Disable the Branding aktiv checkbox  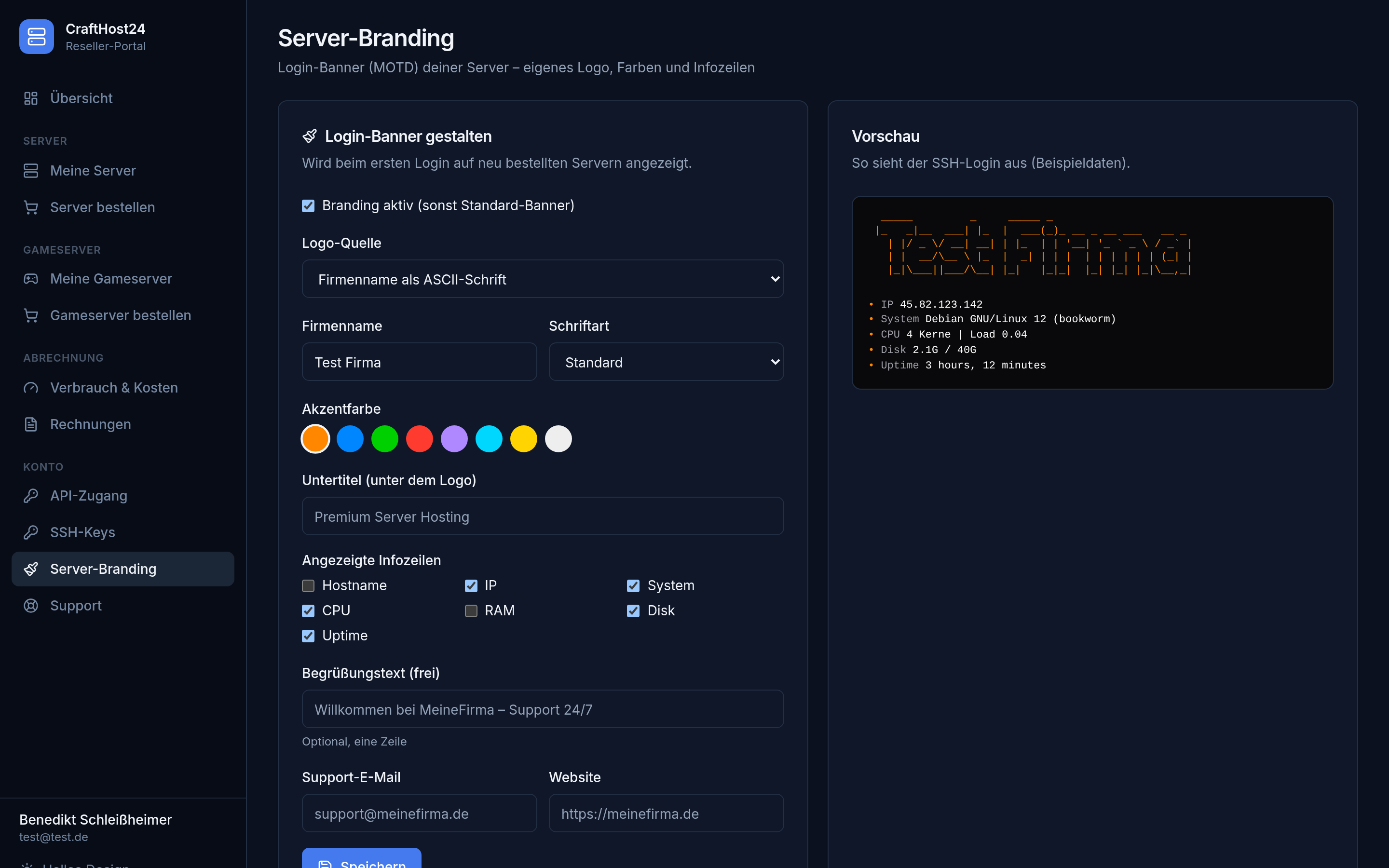coord(308,205)
